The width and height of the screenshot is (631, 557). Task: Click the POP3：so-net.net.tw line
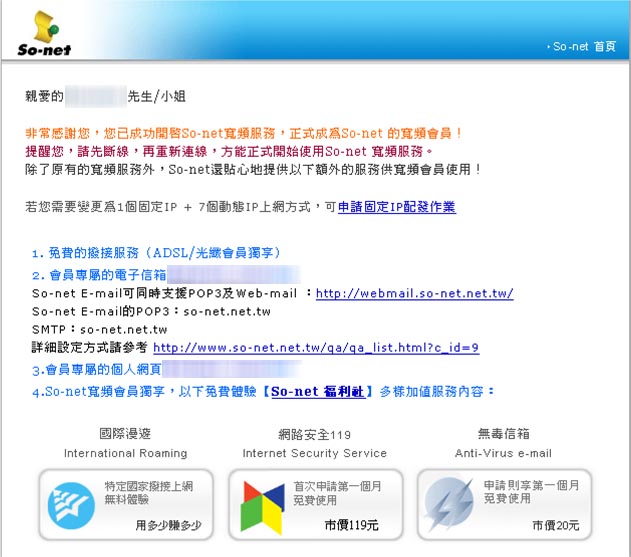[x=151, y=312]
